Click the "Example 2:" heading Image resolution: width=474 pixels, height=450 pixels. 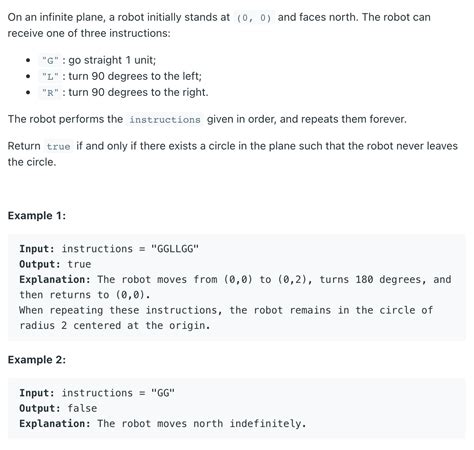tap(37, 360)
